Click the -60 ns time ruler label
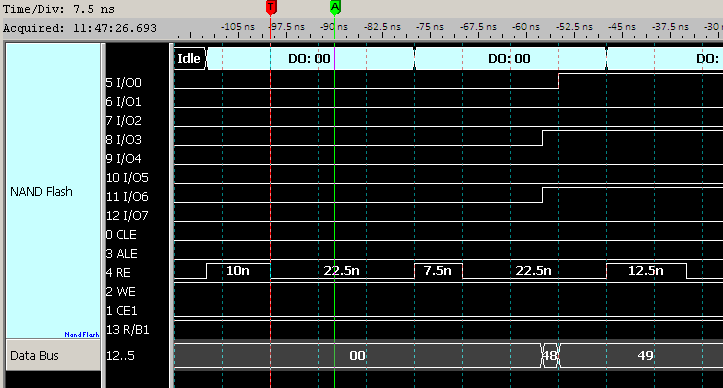This screenshot has width=723, height=388. point(526,27)
